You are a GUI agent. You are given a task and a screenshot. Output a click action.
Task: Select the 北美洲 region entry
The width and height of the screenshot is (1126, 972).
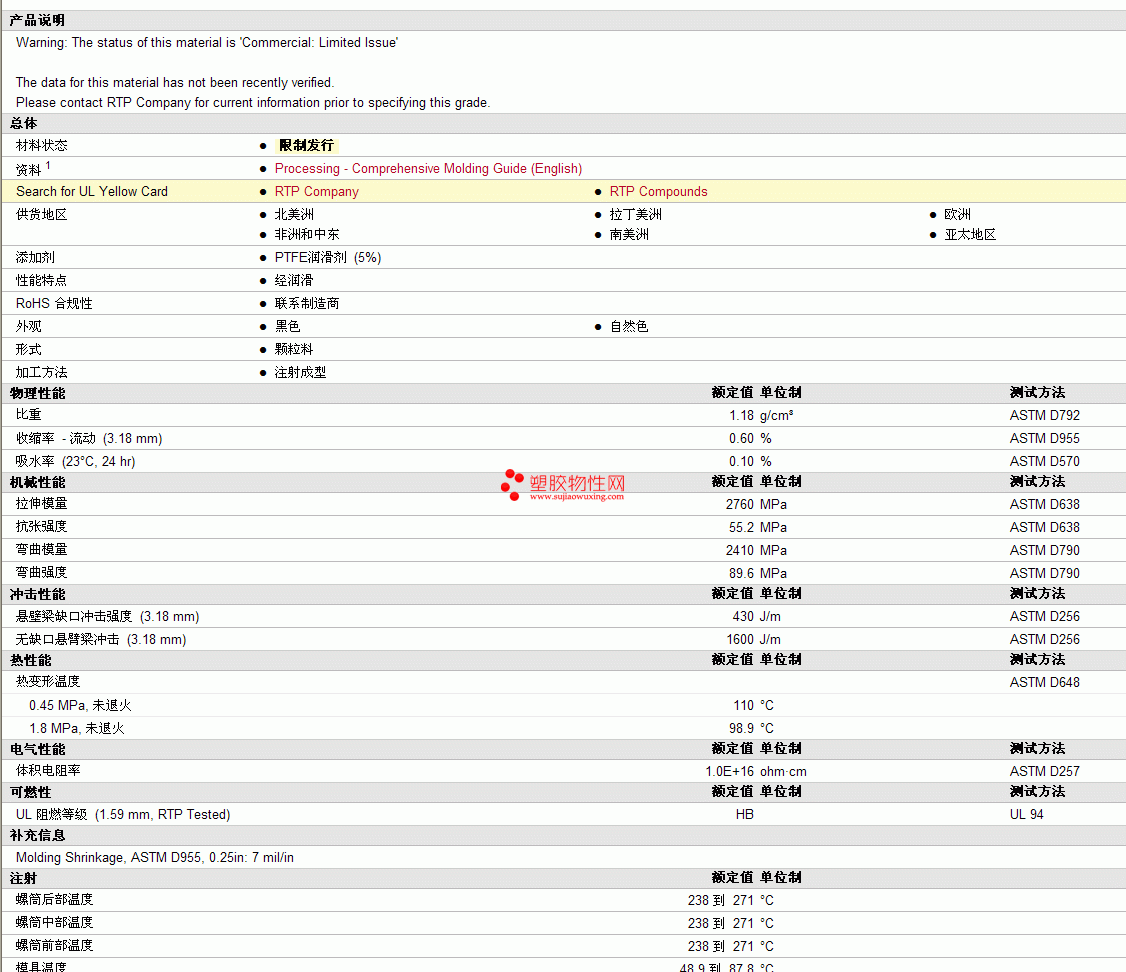(x=294, y=215)
